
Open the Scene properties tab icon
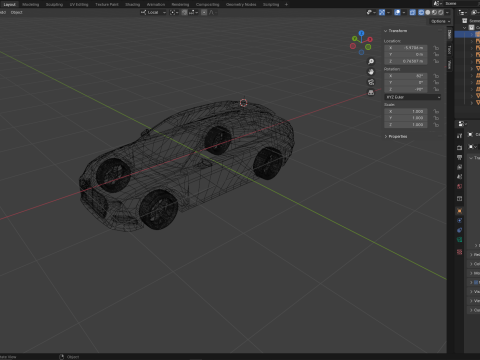(459, 177)
